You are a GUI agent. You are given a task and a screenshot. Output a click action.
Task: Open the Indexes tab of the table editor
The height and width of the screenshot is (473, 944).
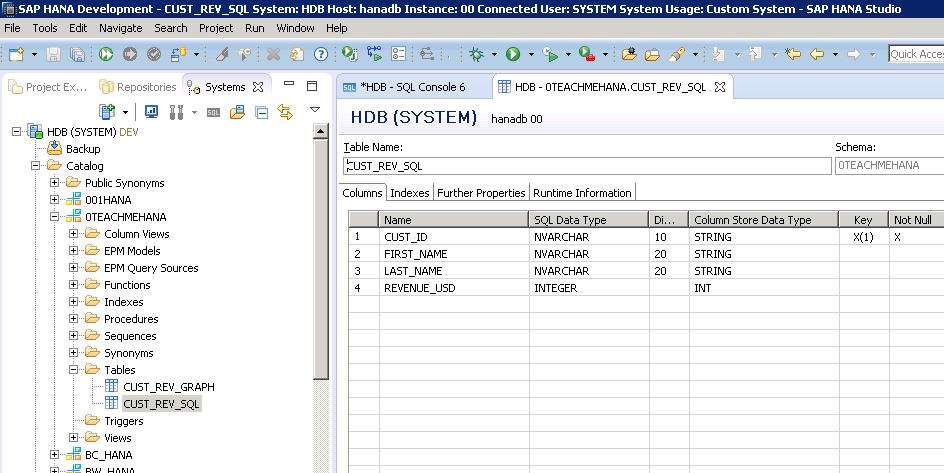pyautogui.click(x=409, y=193)
